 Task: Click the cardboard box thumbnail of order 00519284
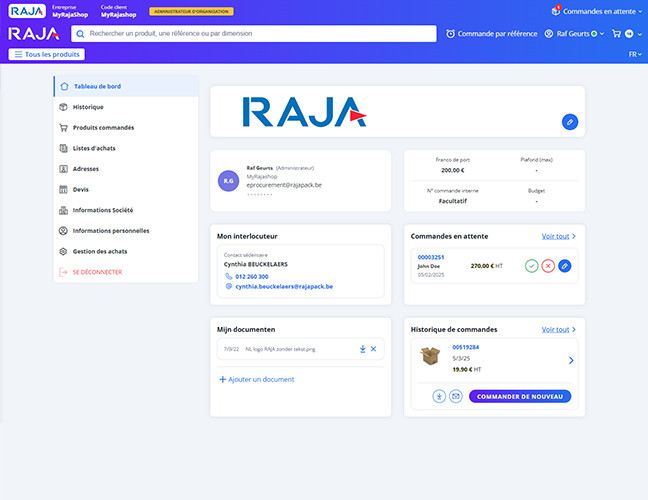tap(430, 356)
